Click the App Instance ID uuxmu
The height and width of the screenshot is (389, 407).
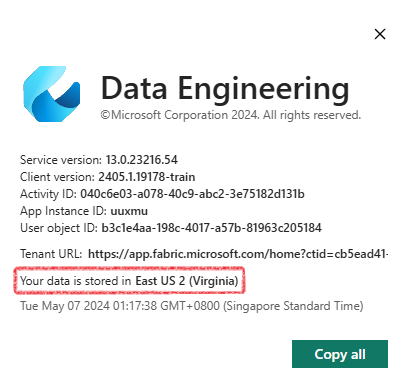point(129,211)
